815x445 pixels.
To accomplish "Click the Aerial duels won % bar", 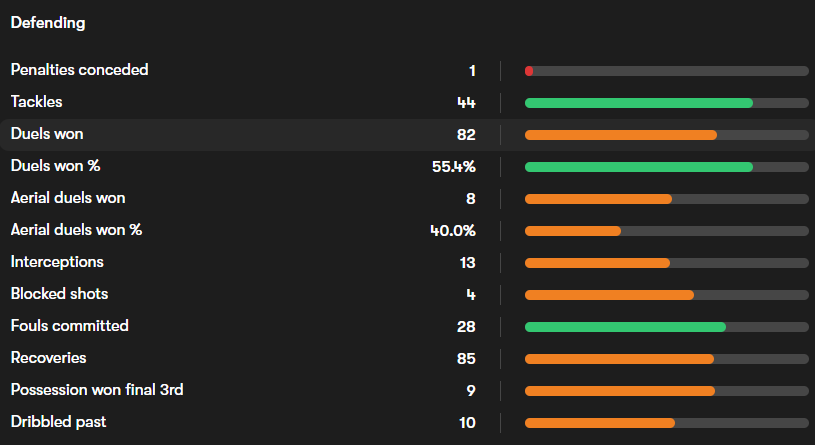I will click(x=572, y=231).
